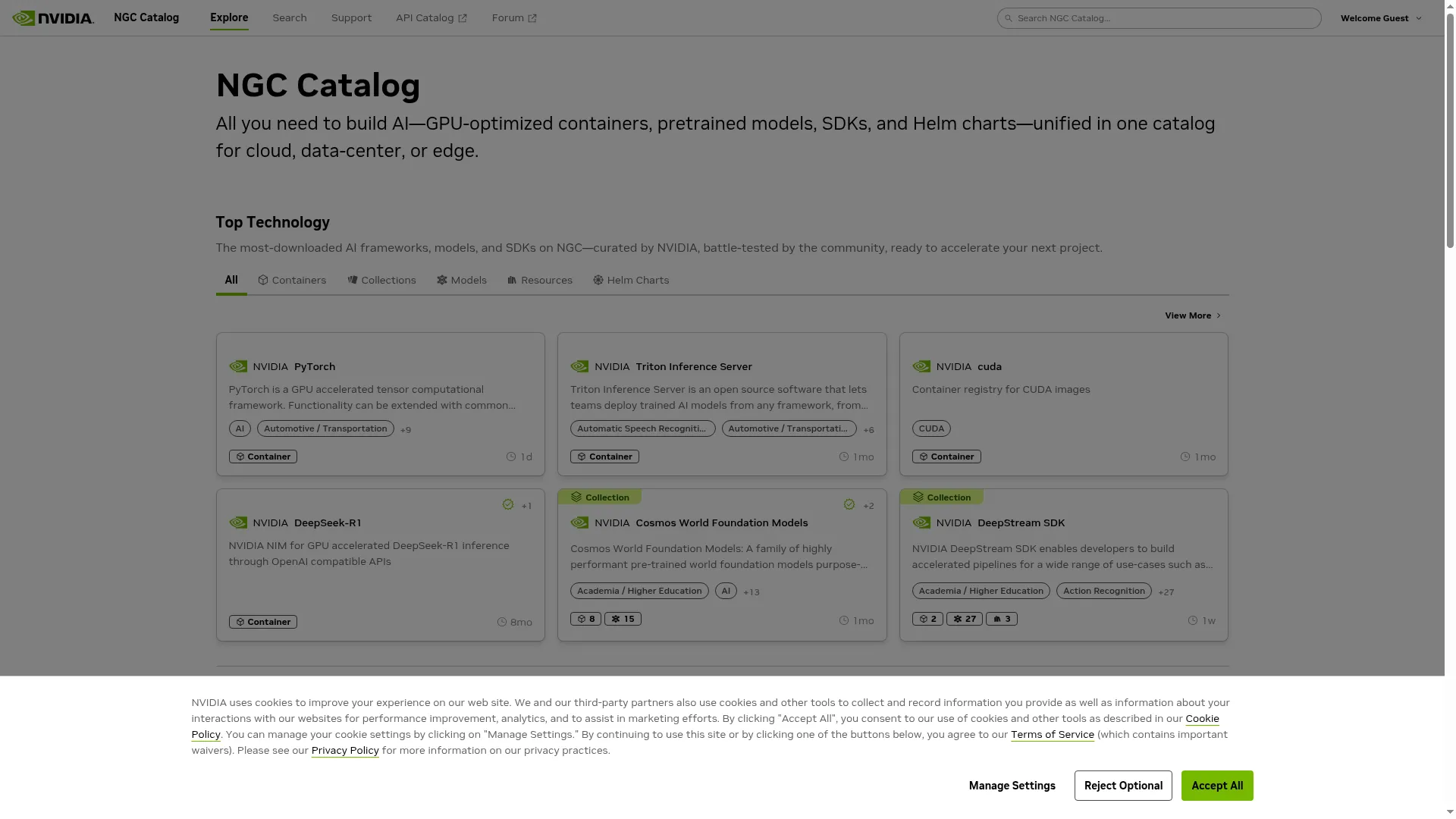
Task: Click model count 15 badge on Cosmos card
Action: click(x=623, y=620)
